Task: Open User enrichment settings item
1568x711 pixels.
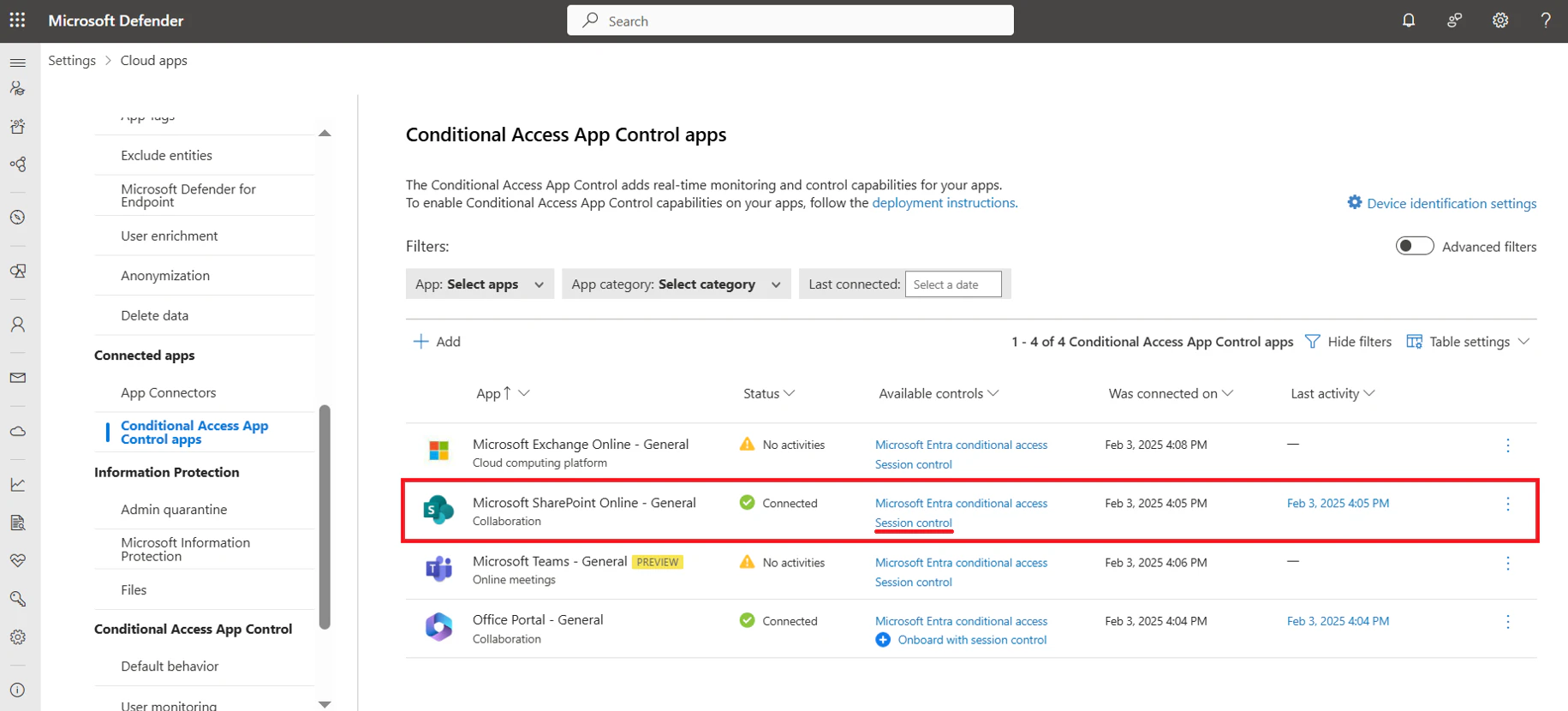Action: 170,236
